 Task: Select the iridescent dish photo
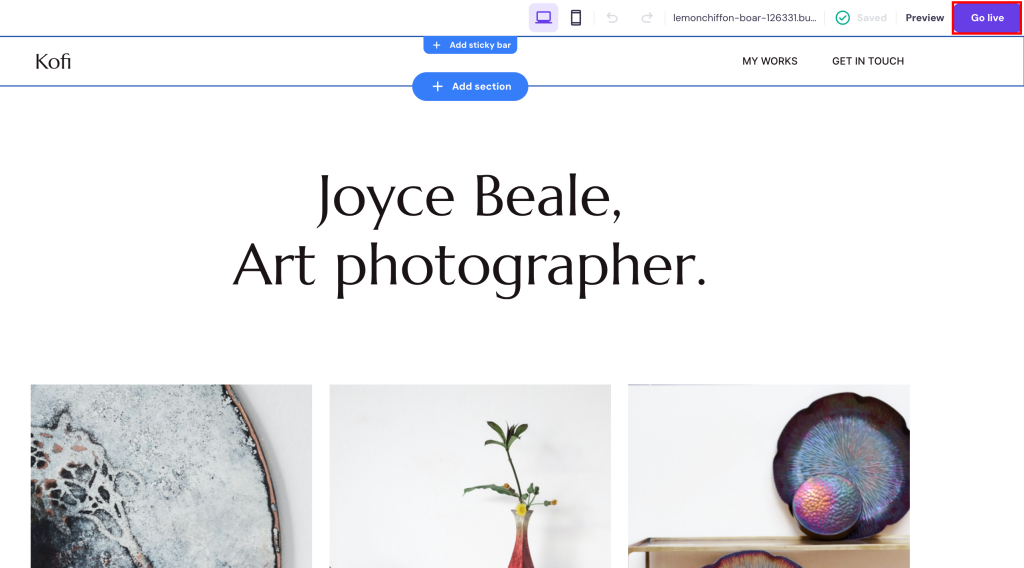[x=769, y=476]
